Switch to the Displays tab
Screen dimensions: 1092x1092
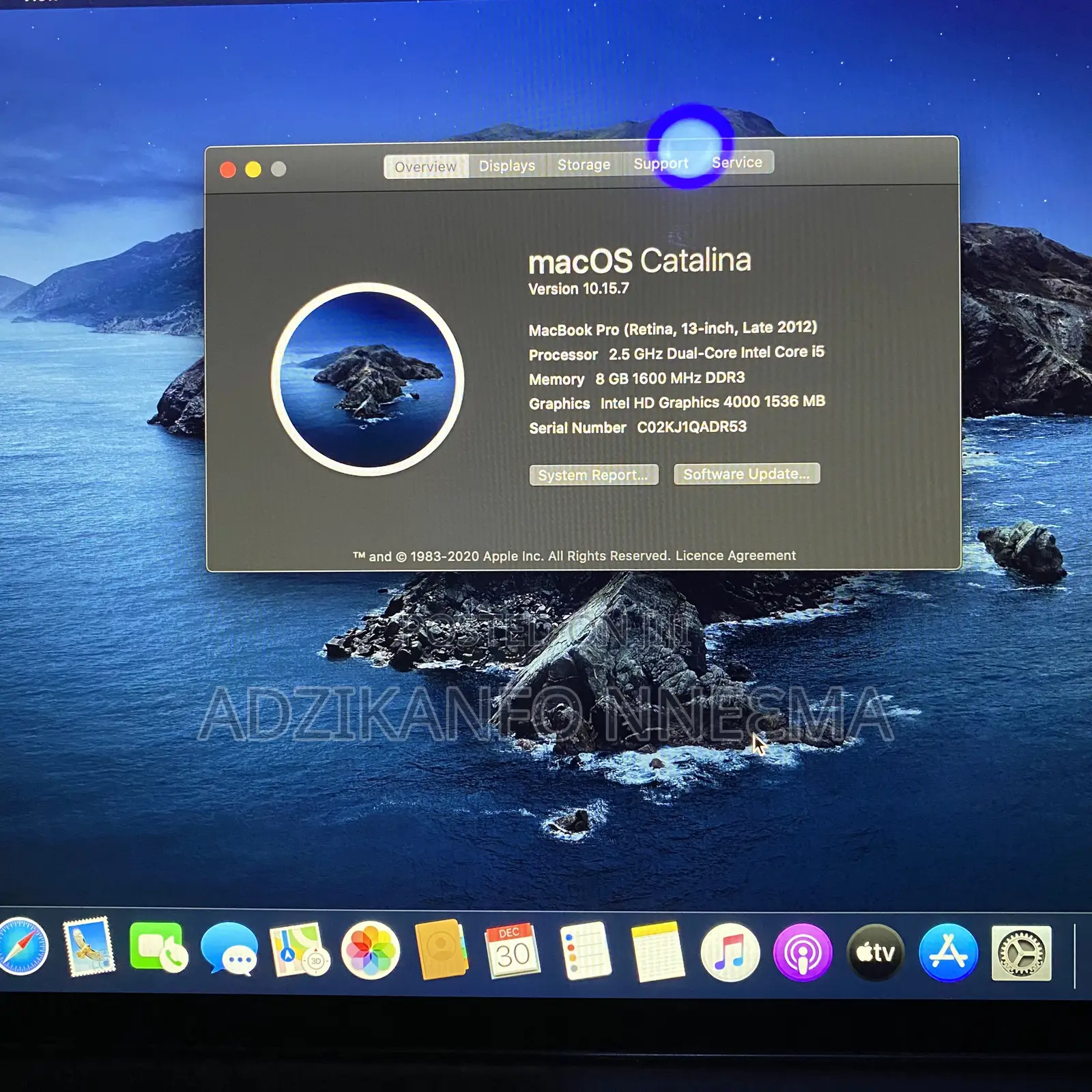(x=507, y=165)
